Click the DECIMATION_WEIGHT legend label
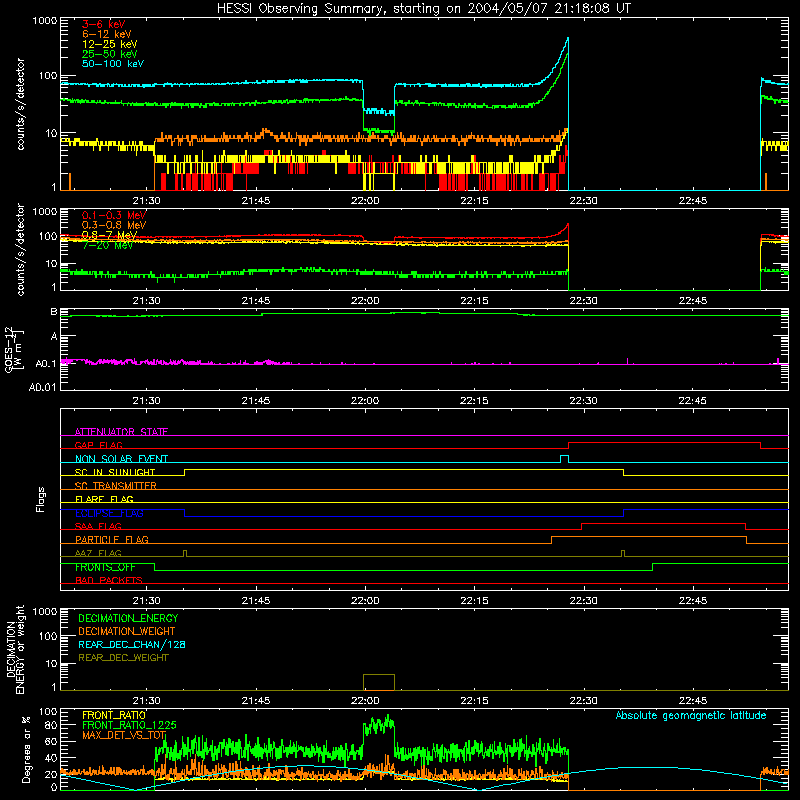 pos(127,631)
